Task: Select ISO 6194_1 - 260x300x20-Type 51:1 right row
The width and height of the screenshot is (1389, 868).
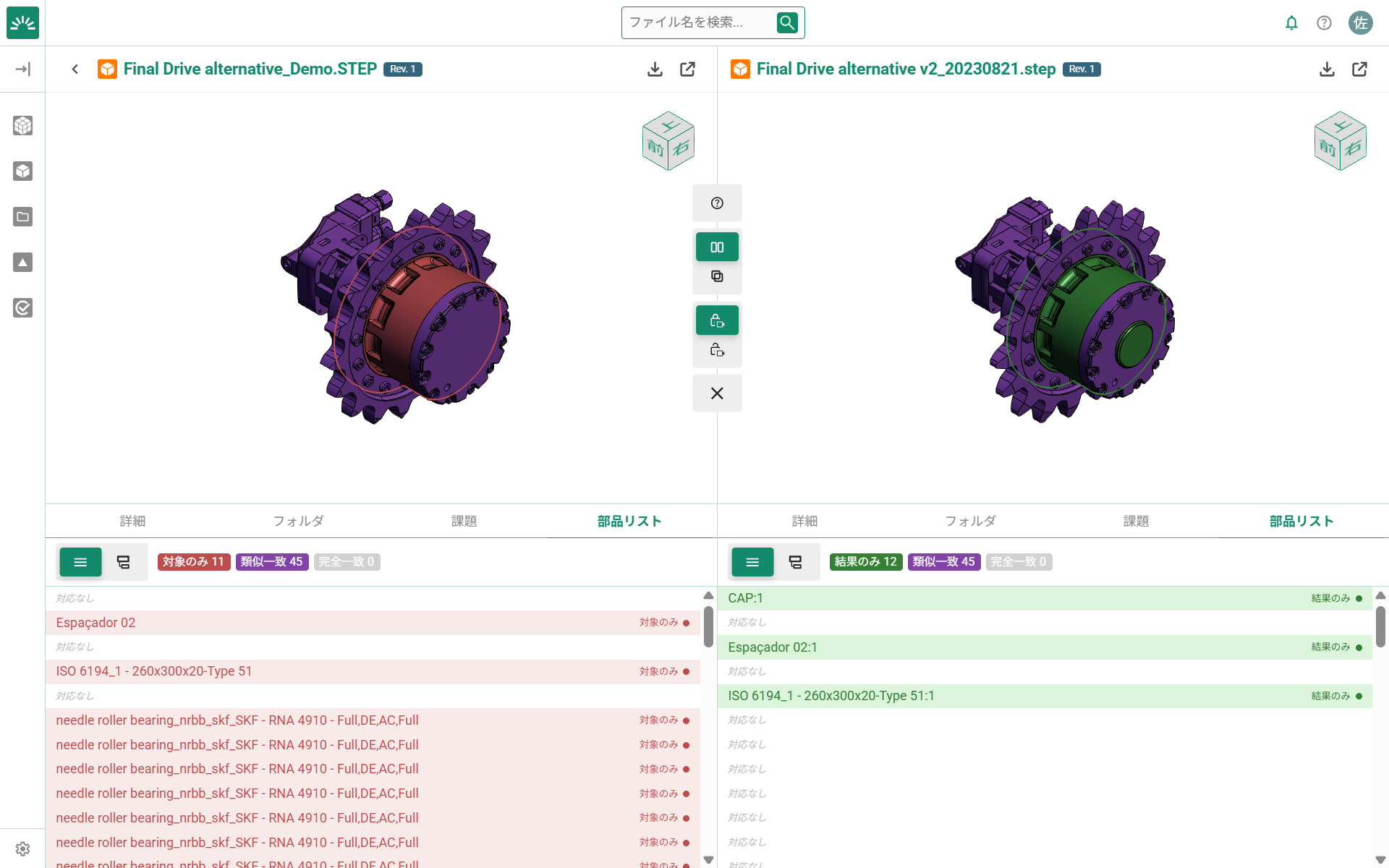Action: [1045, 696]
